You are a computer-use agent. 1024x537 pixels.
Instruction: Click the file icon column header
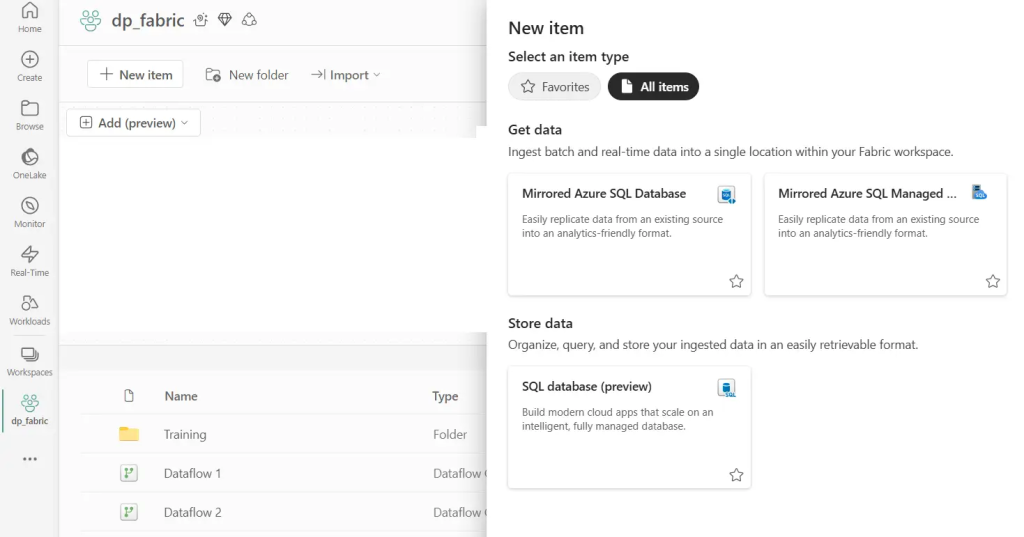pyautogui.click(x=129, y=396)
